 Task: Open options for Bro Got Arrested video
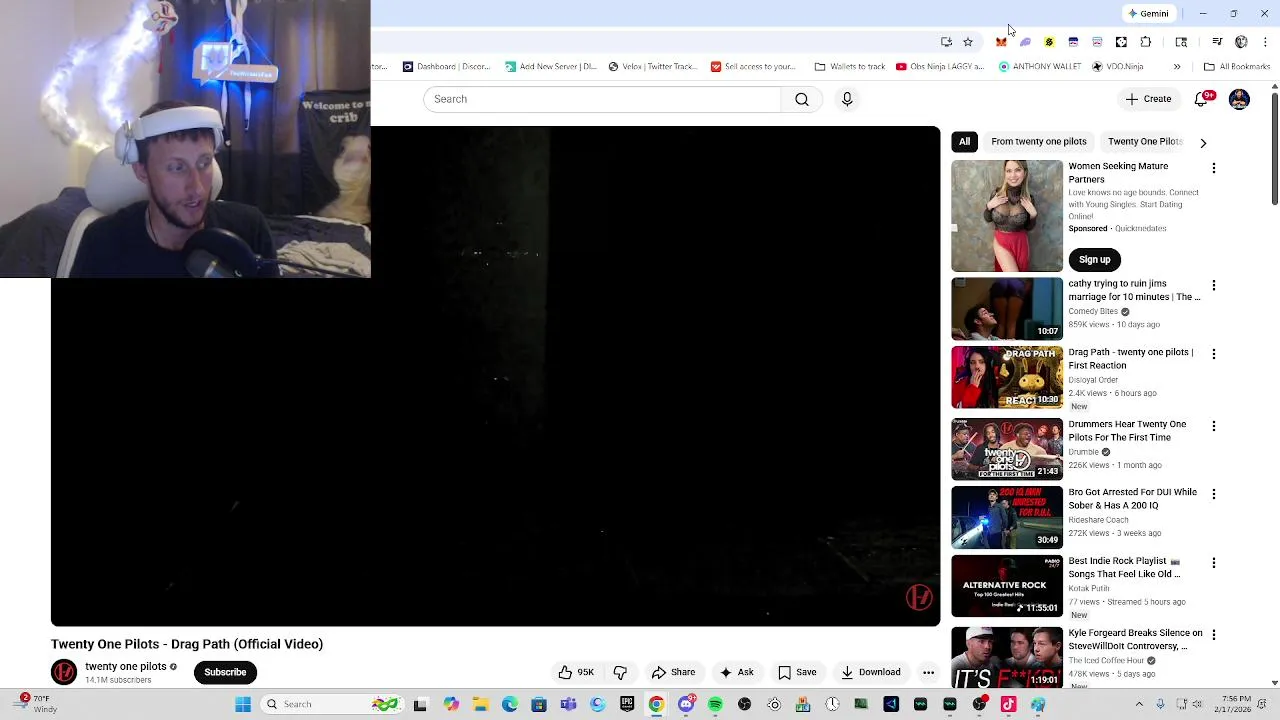coord(1214,494)
